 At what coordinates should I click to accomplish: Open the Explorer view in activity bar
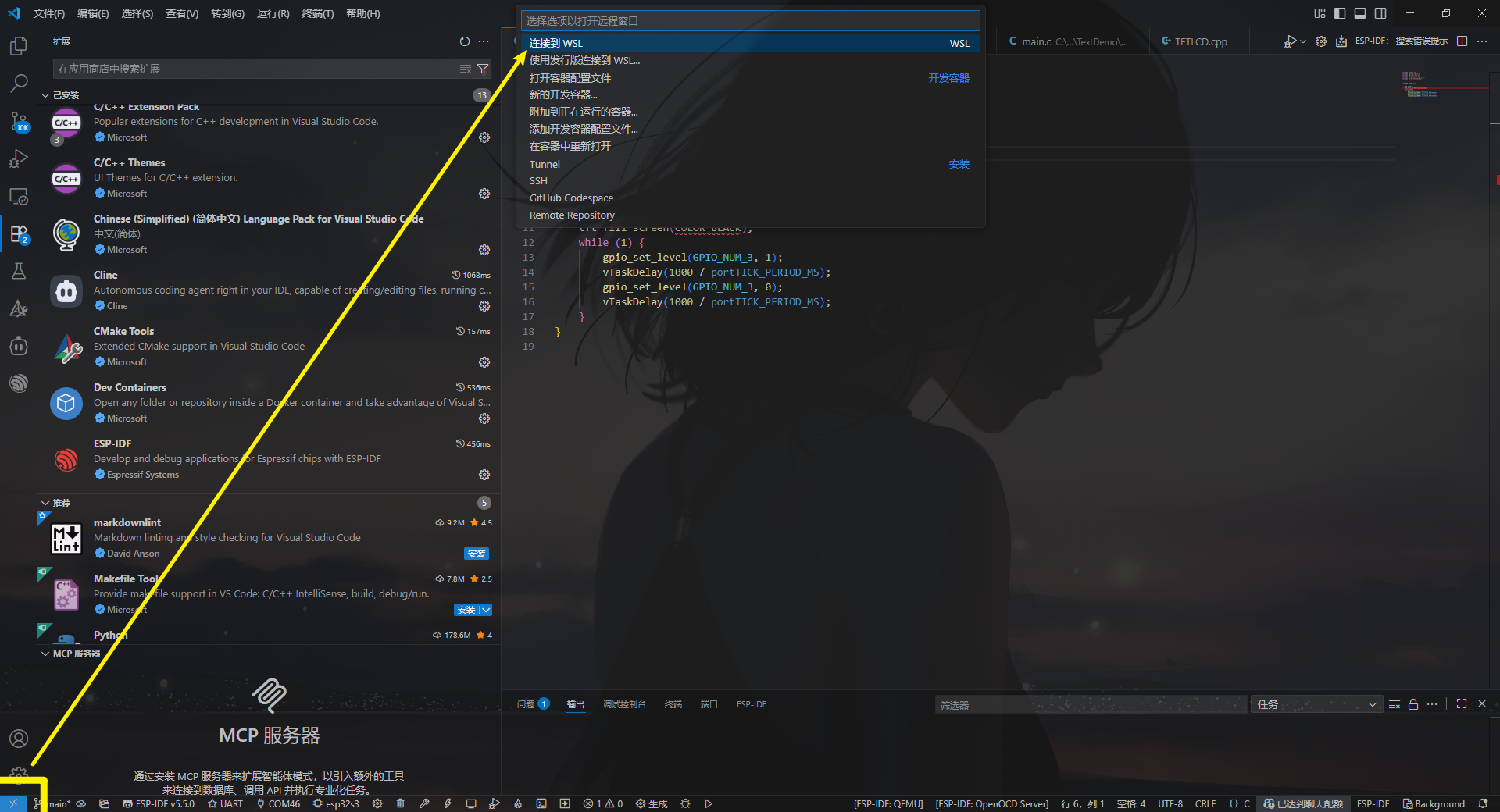18,46
